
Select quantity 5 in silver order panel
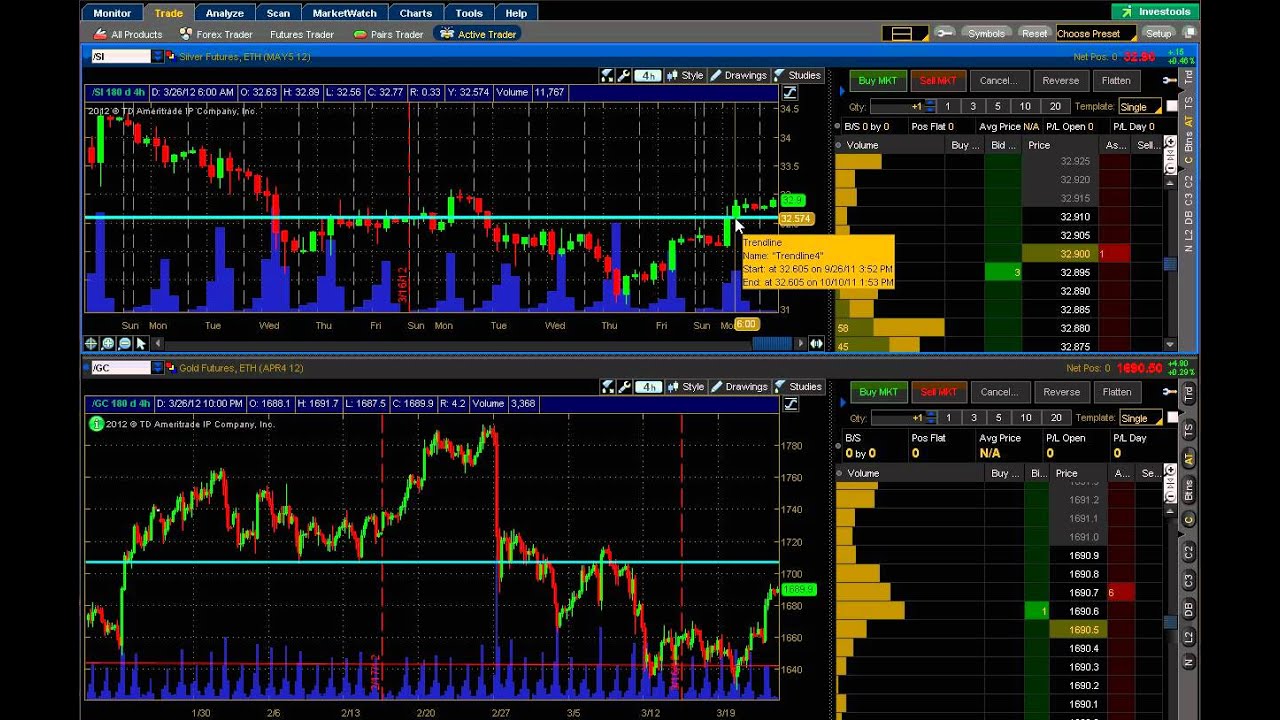pyautogui.click(x=997, y=106)
